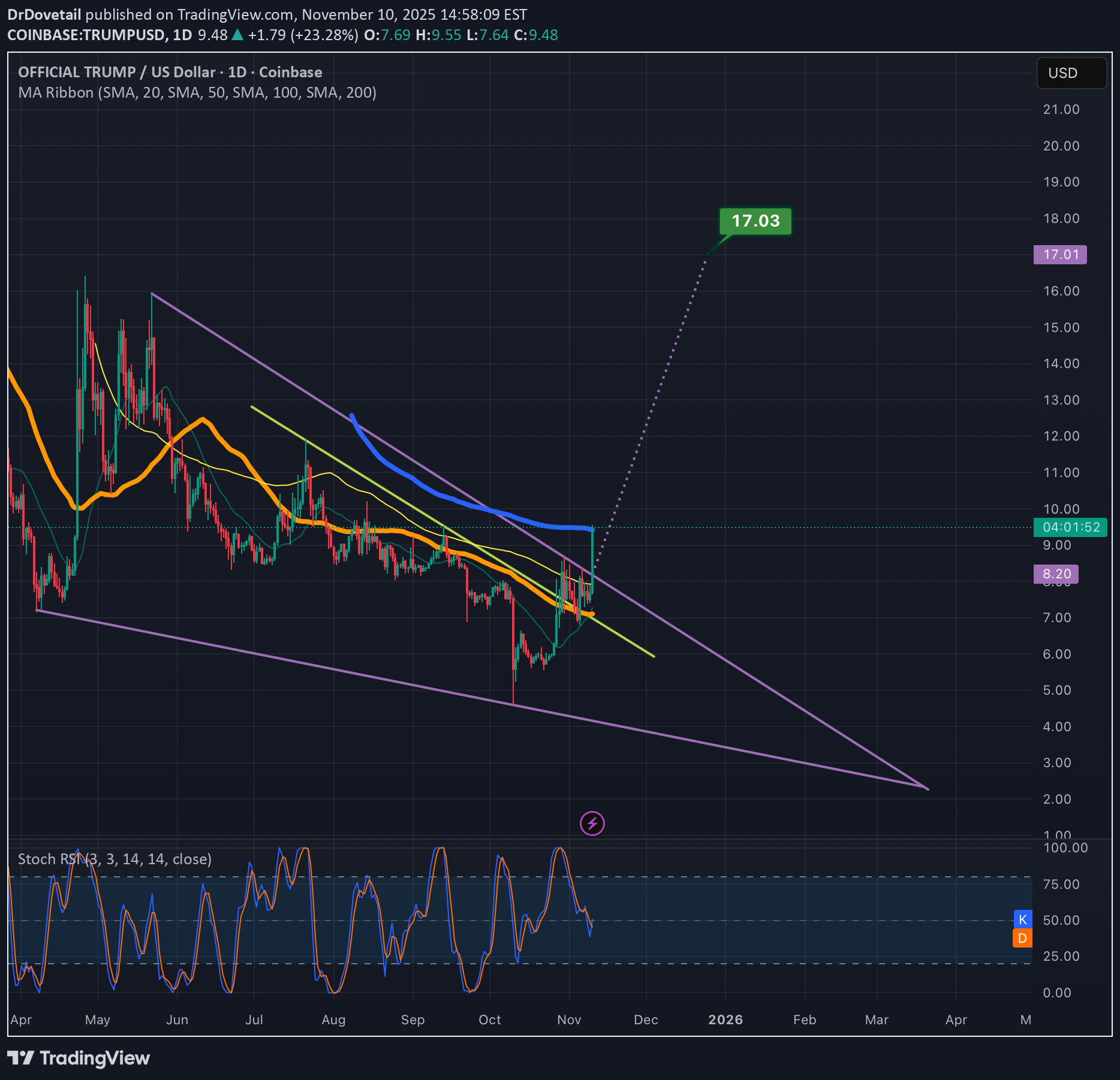
Task: Click the green 04:01:52 countdown price tag
Action: tap(1070, 527)
